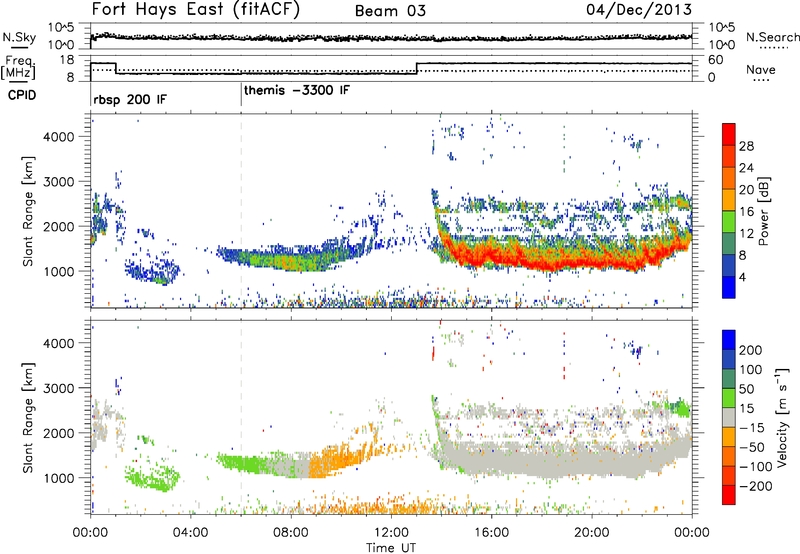Click the 'Fort Hays East (fitACF)' title

pos(196,10)
